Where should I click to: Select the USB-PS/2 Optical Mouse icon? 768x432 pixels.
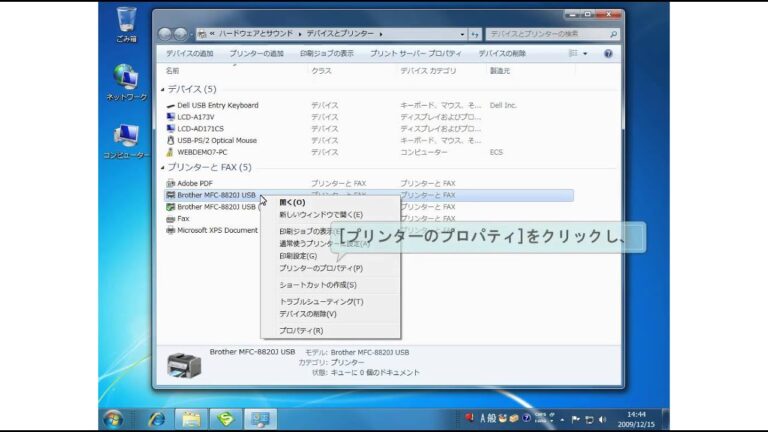click(x=170, y=141)
